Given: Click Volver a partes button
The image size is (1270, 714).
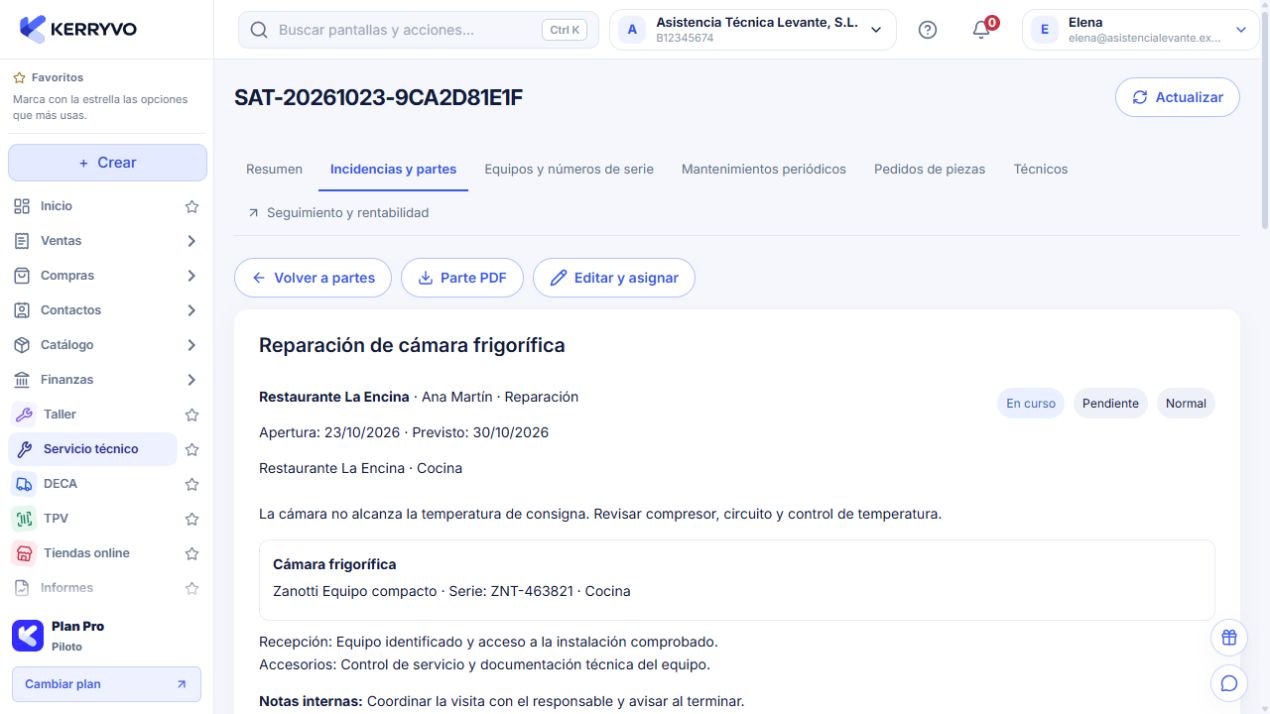Looking at the screenshot, I should (313, 278).
